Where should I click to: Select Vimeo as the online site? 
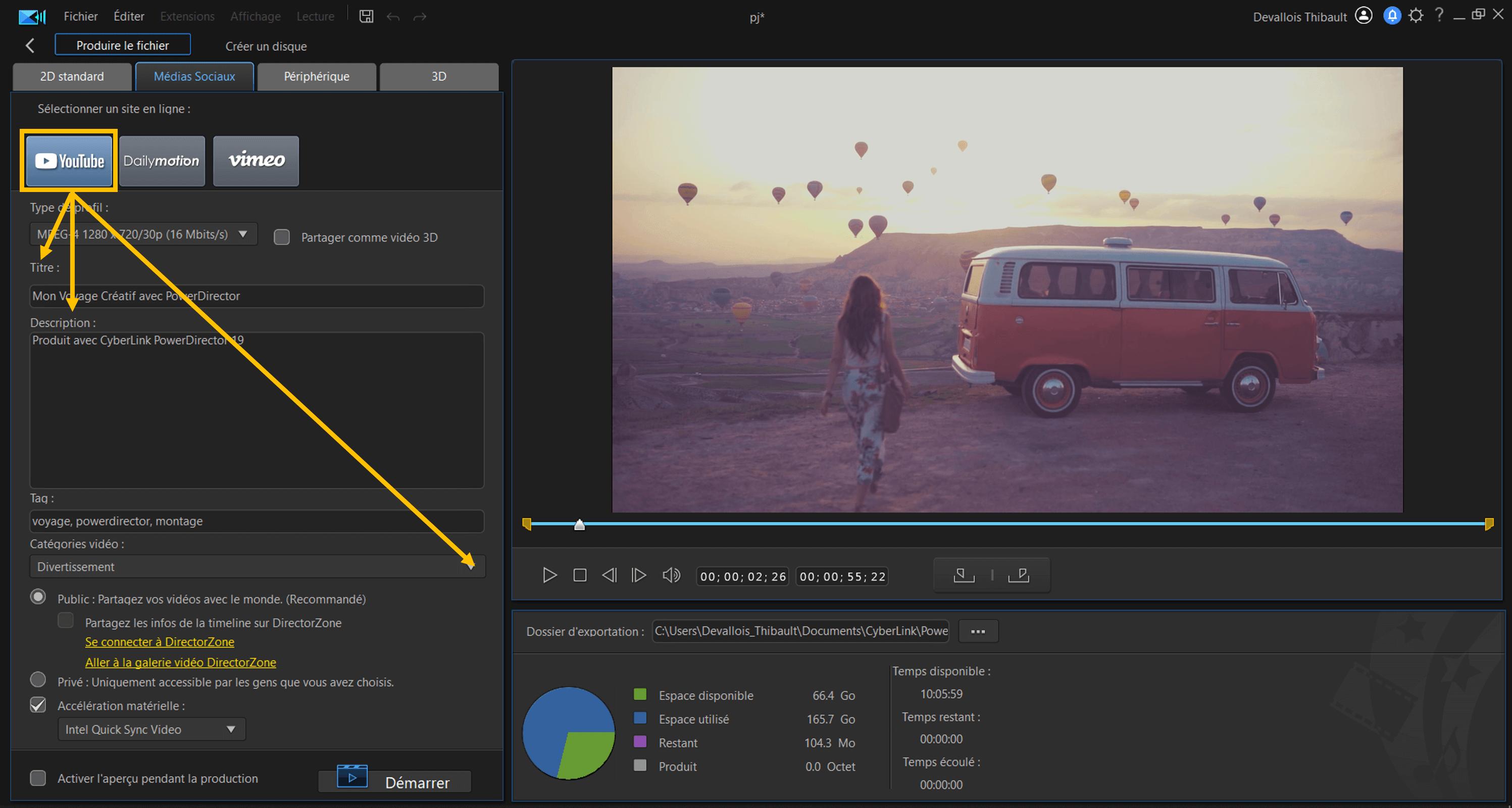(x=256, y=161)
